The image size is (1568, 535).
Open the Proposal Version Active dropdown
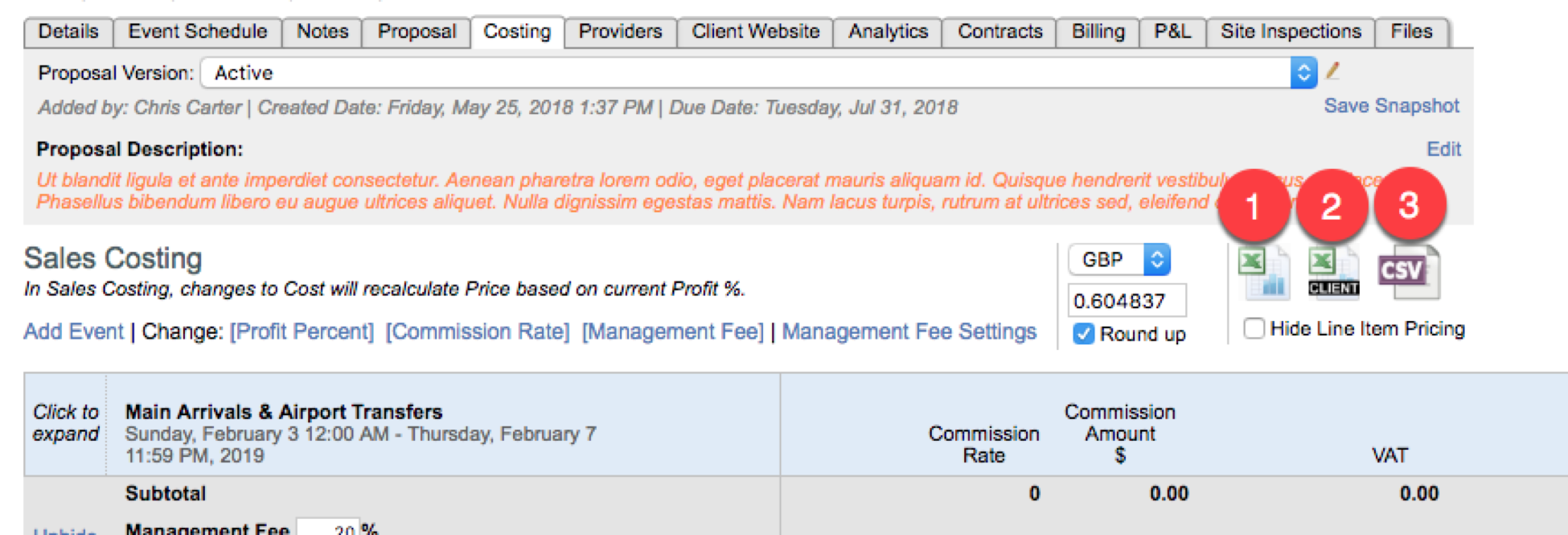click(758, 73)
